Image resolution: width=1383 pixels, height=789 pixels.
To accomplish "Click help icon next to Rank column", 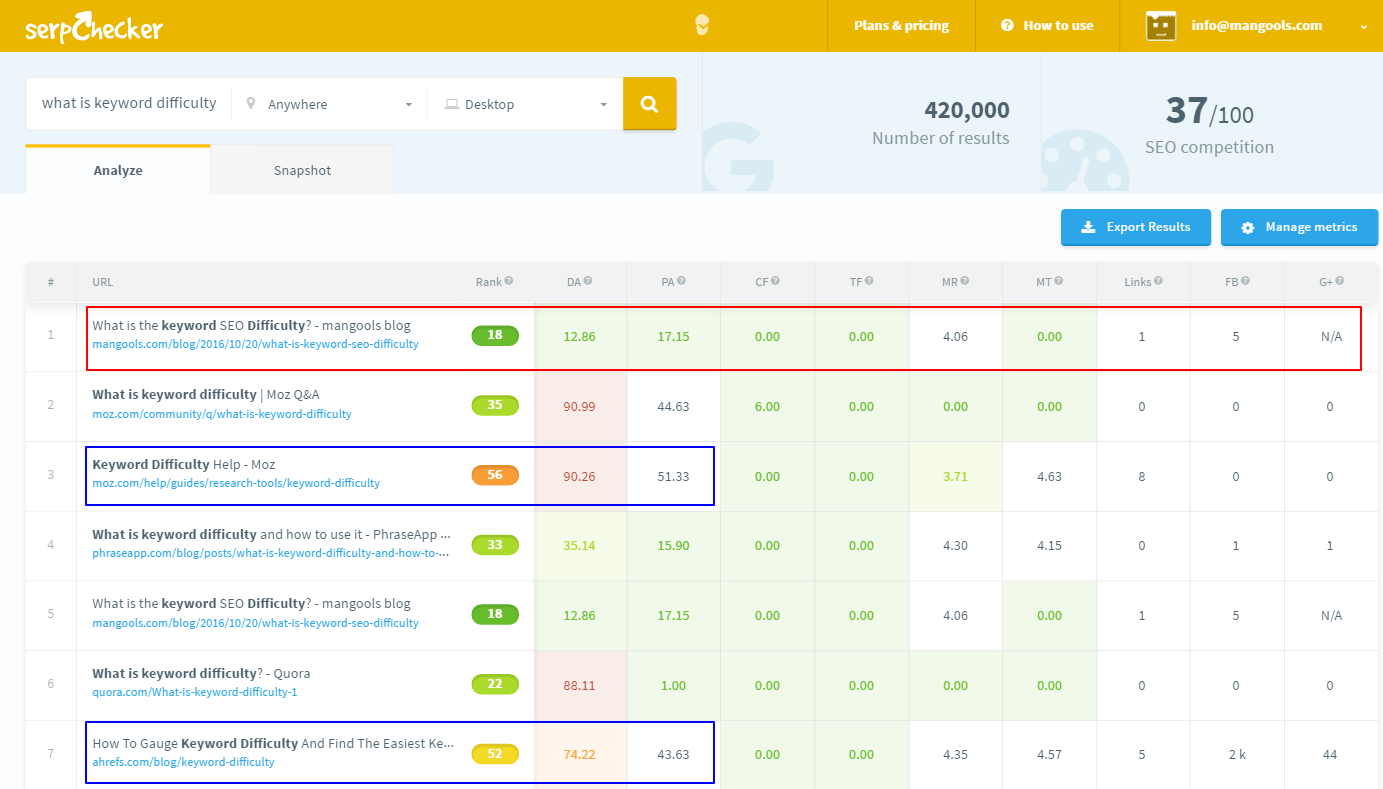I will point(509,282).
